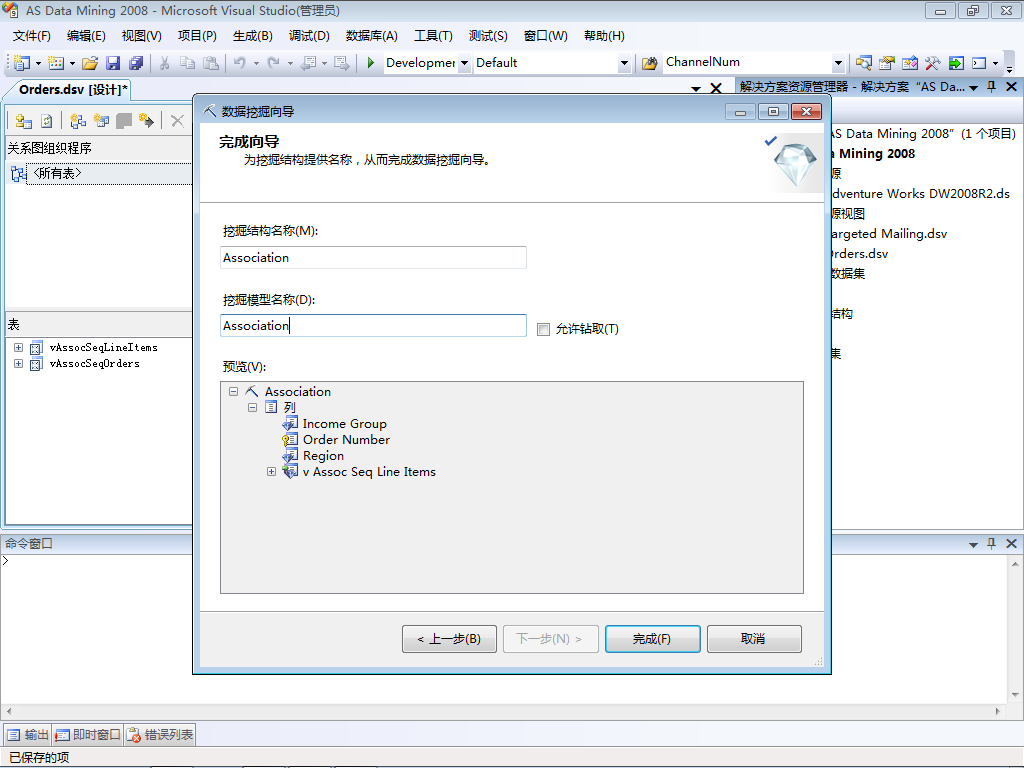This screenshot has width=1024, height=768.
Task: Click the green Start Debugging arrow
Action: tap(370, 63)
